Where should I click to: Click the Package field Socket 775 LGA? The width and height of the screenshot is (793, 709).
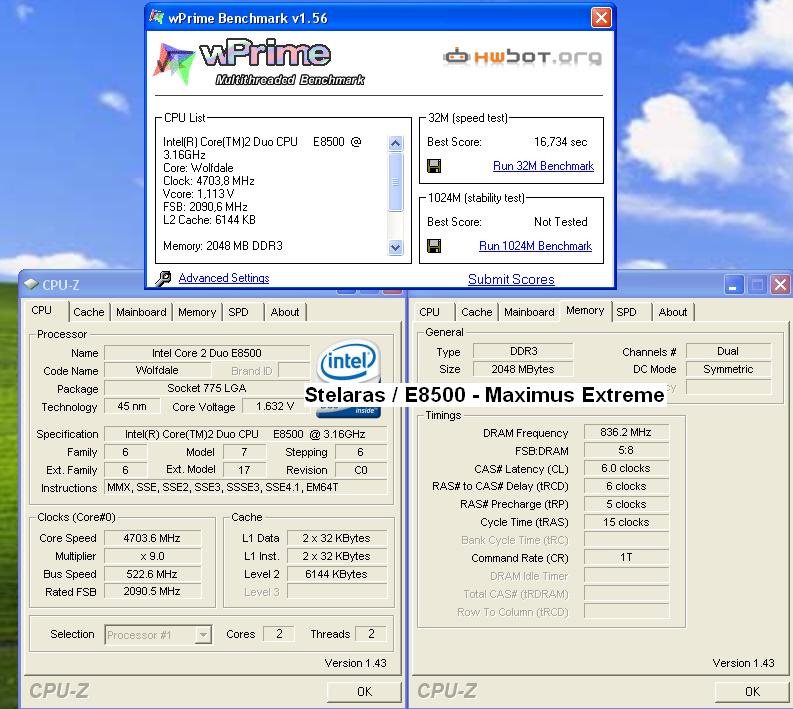tap(207, 388)
